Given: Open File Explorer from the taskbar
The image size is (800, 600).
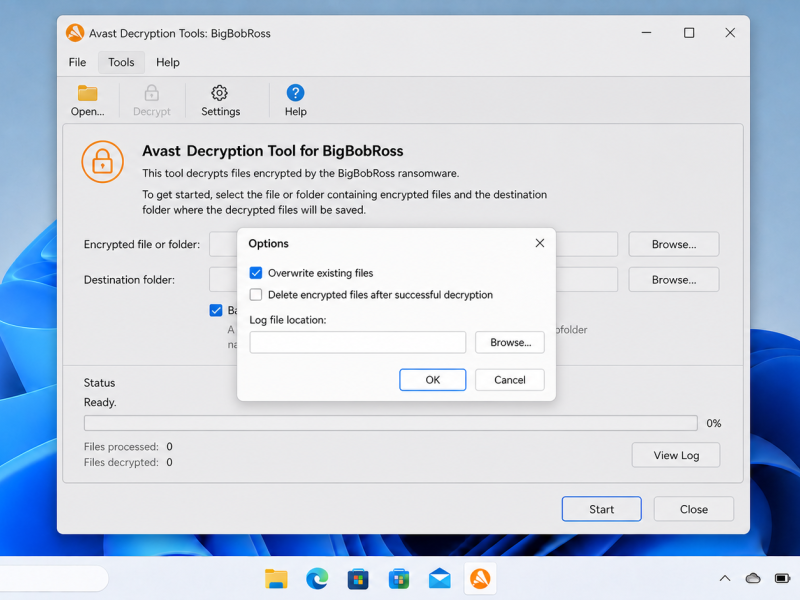Looking at the screenshot, I should (276, 579).
